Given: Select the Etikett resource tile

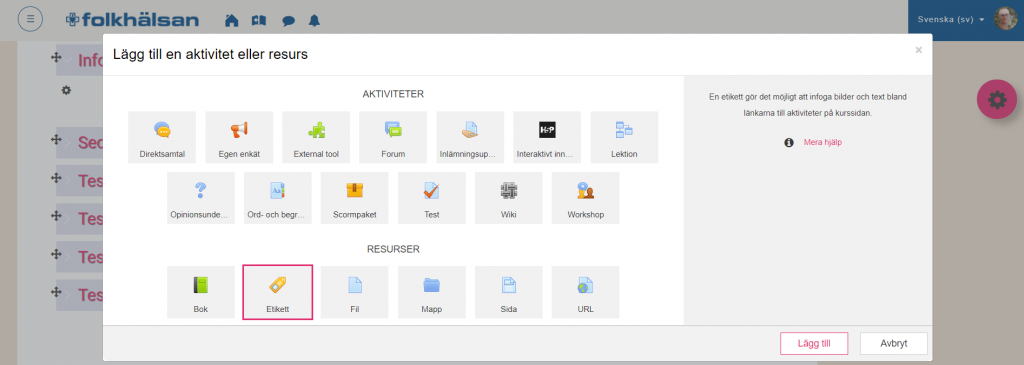Looking at the screenshot, I should [278, 292].
